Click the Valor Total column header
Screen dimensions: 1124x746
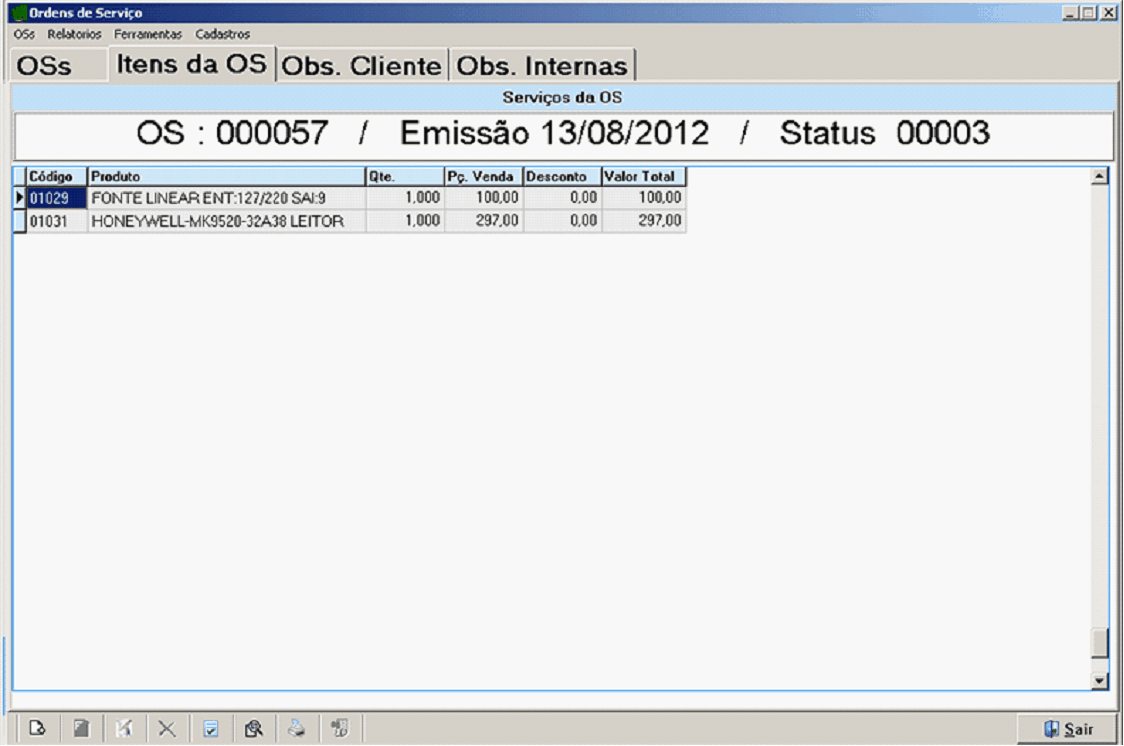click(643, 177)
